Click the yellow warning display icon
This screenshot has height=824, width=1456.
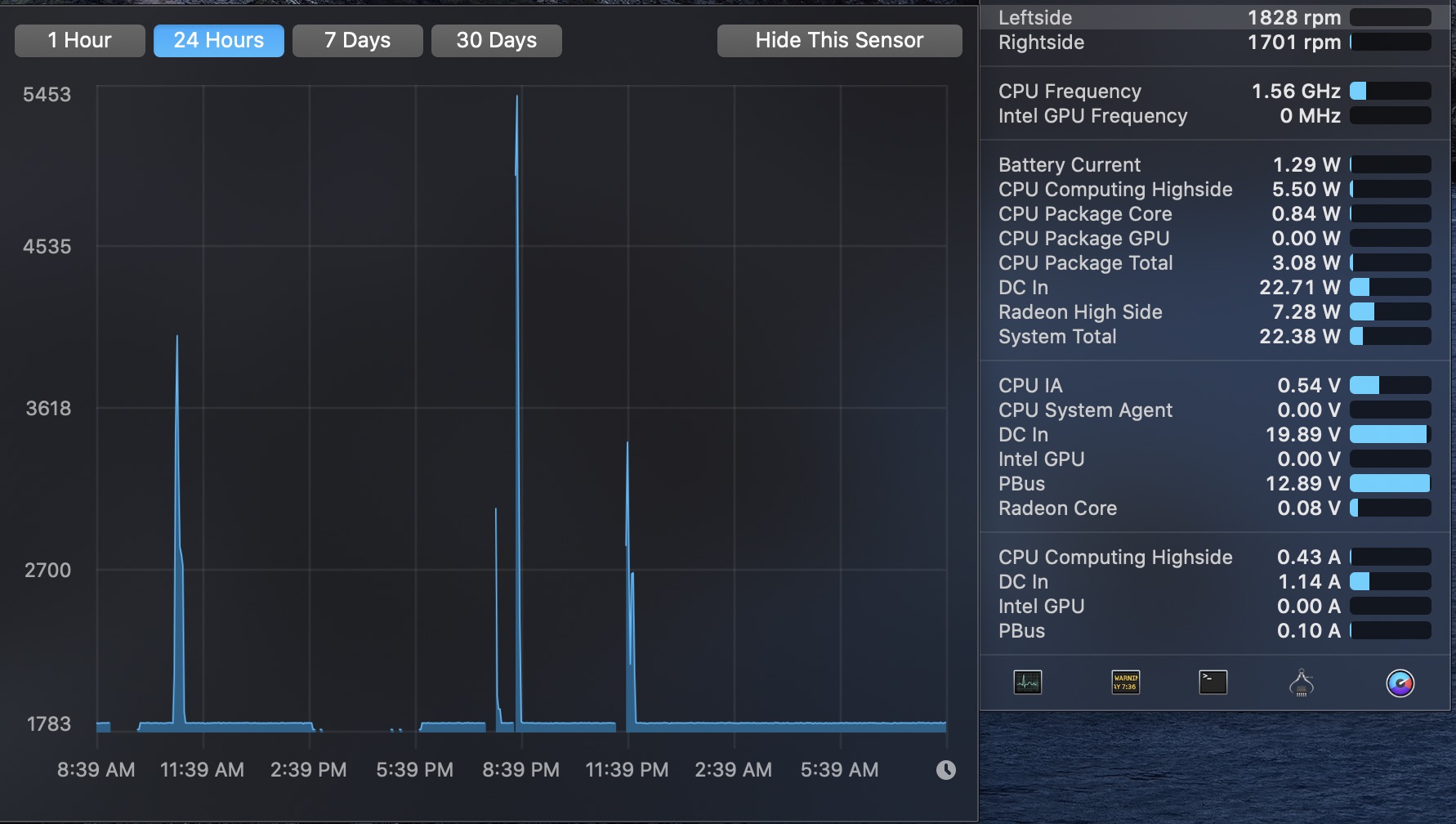(x=1123, y=681)
